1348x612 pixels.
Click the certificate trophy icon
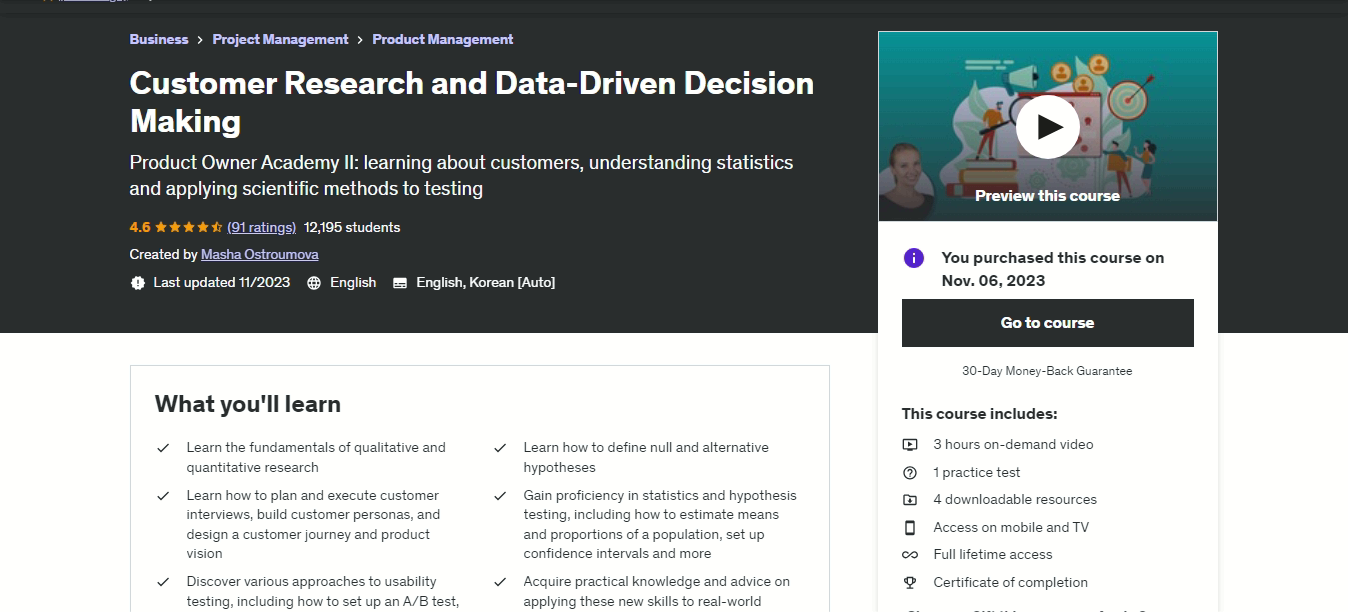[910, 583]
